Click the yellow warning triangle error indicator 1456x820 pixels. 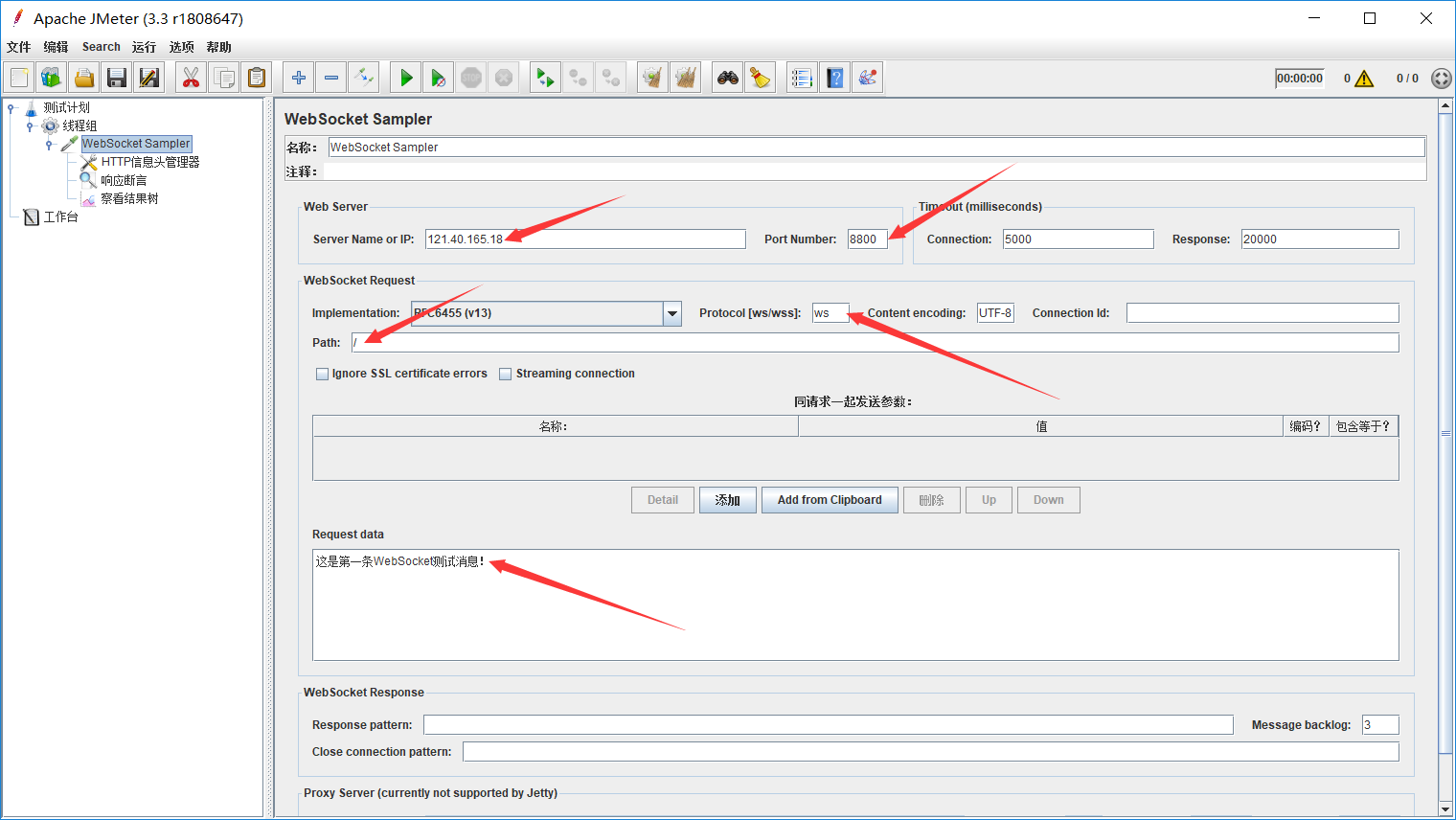[x=1364, y=79]
